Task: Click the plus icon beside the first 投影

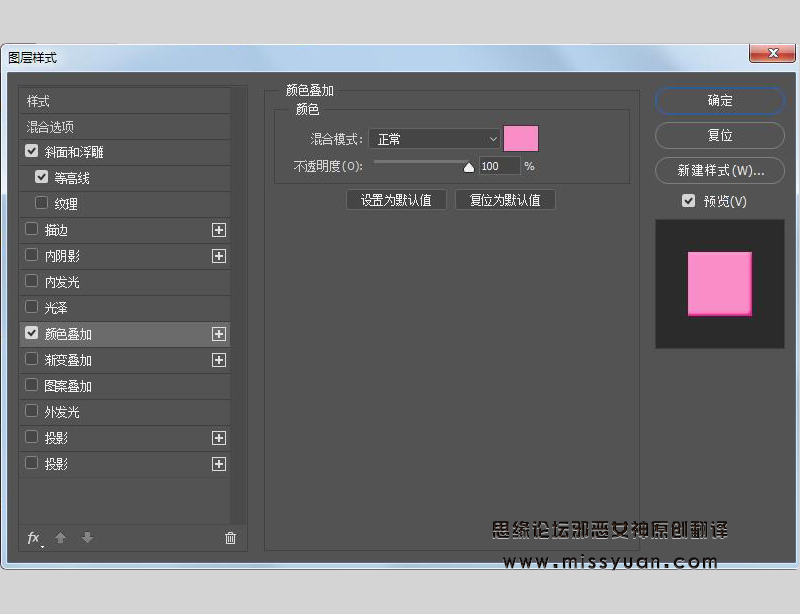Action: 218,437
